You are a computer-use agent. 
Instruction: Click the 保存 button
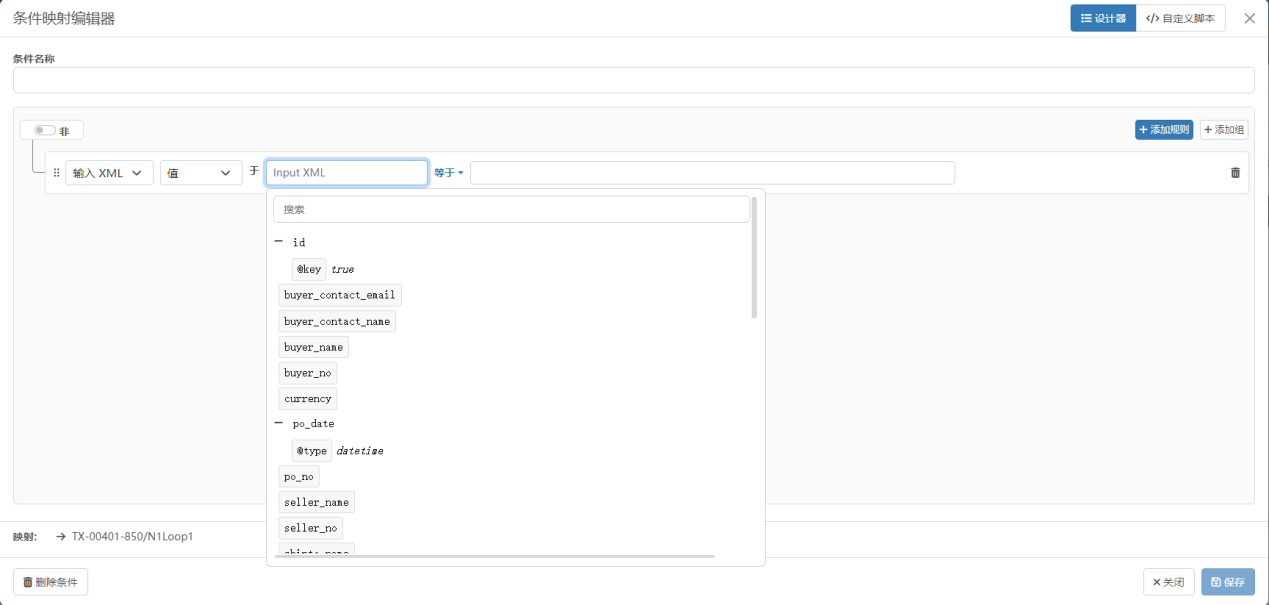click(x=1227, y=582)
